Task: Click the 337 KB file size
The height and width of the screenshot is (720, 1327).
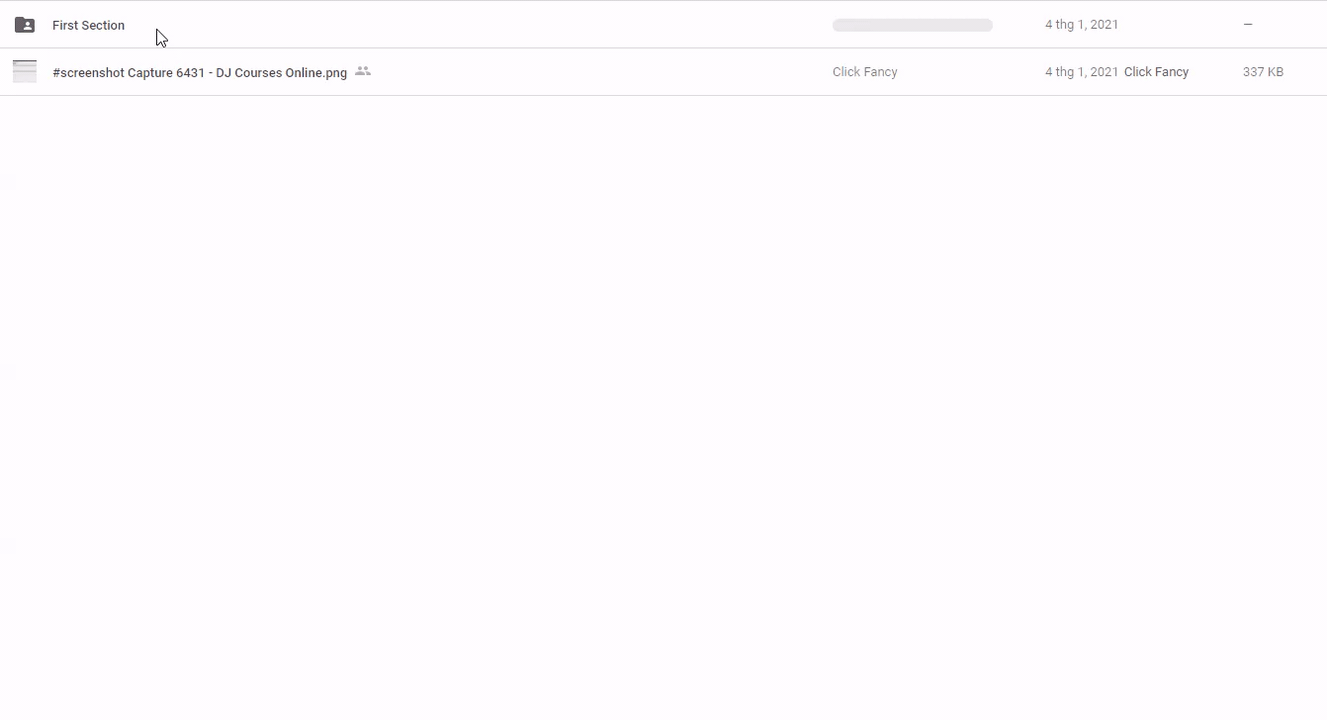Action: tap(1262, 72)
